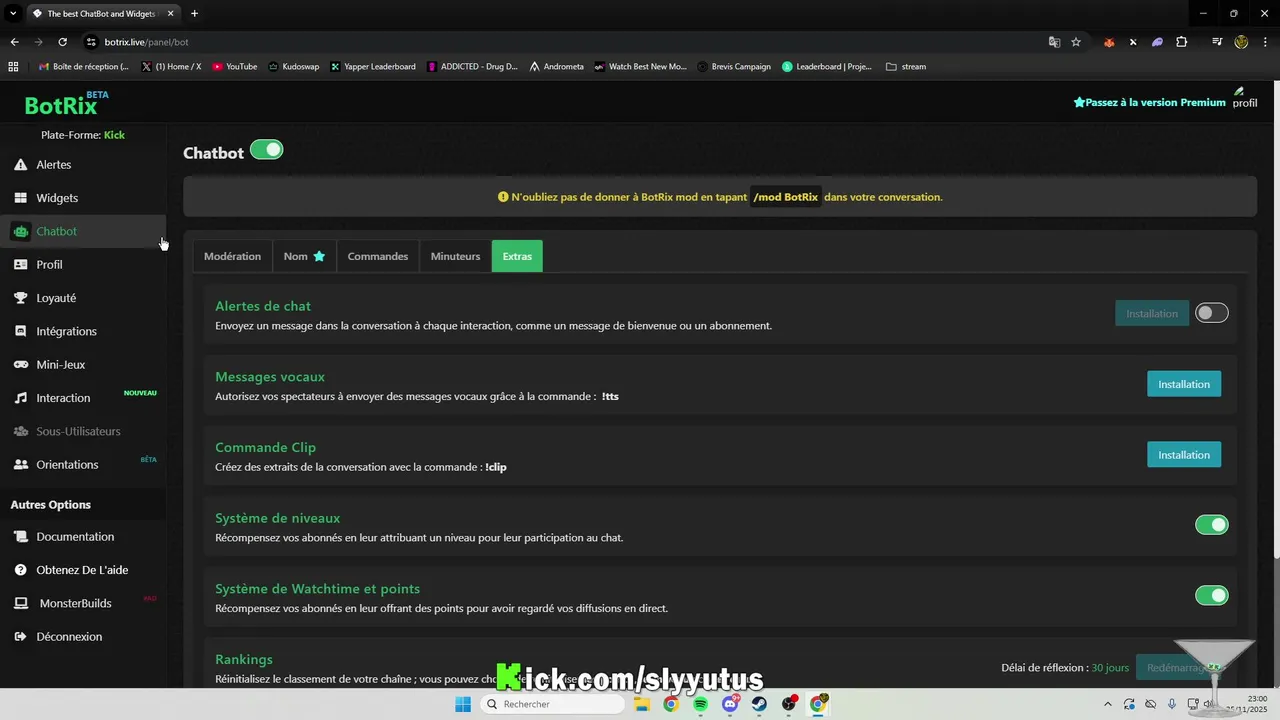1280x720 pixels.
Task: Open Intégrations in the sidebar
Action: [x=66, y=331]
